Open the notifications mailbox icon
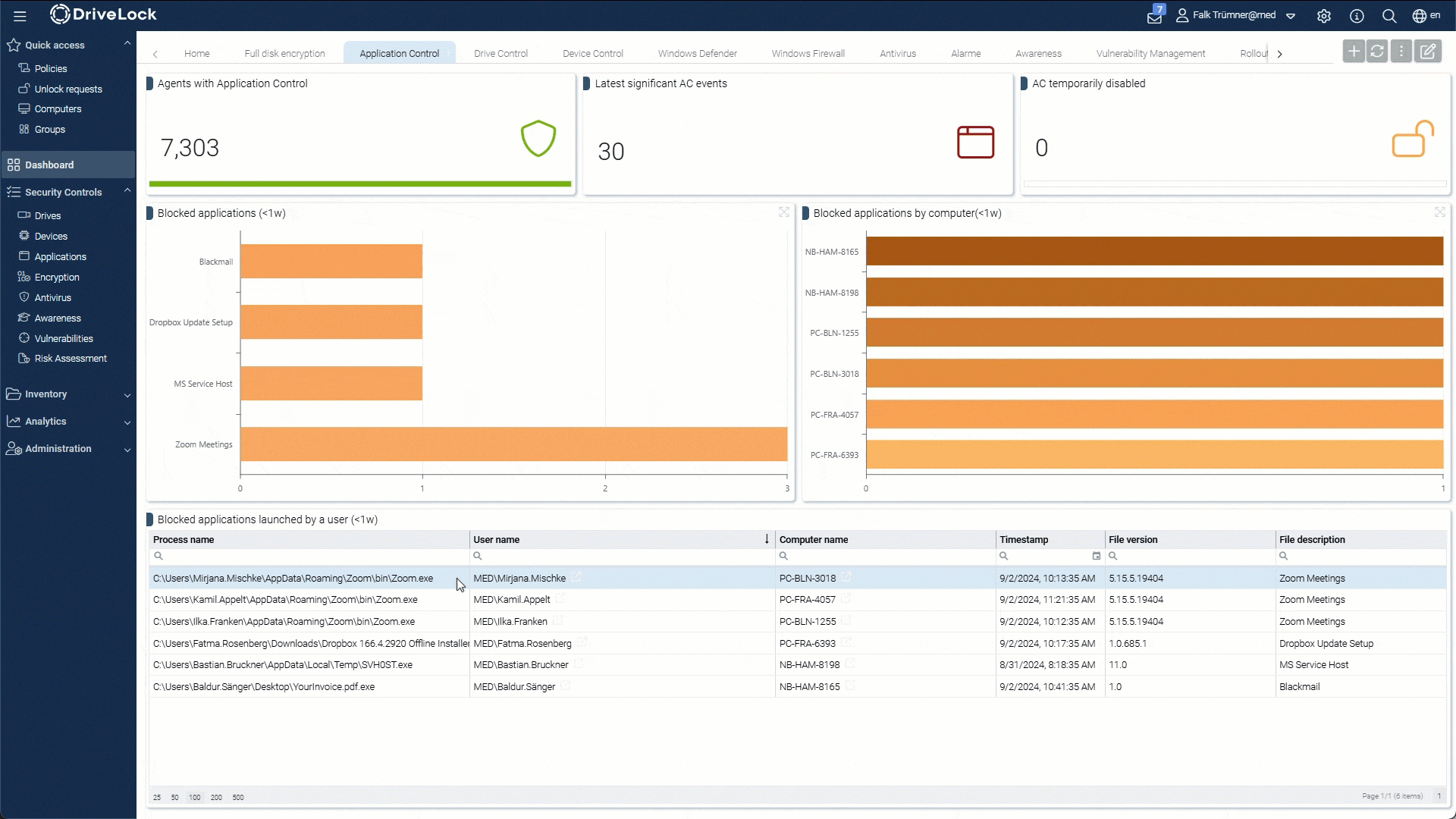The width and height of the screenshot is (1456, 819). coord(1155,15)
